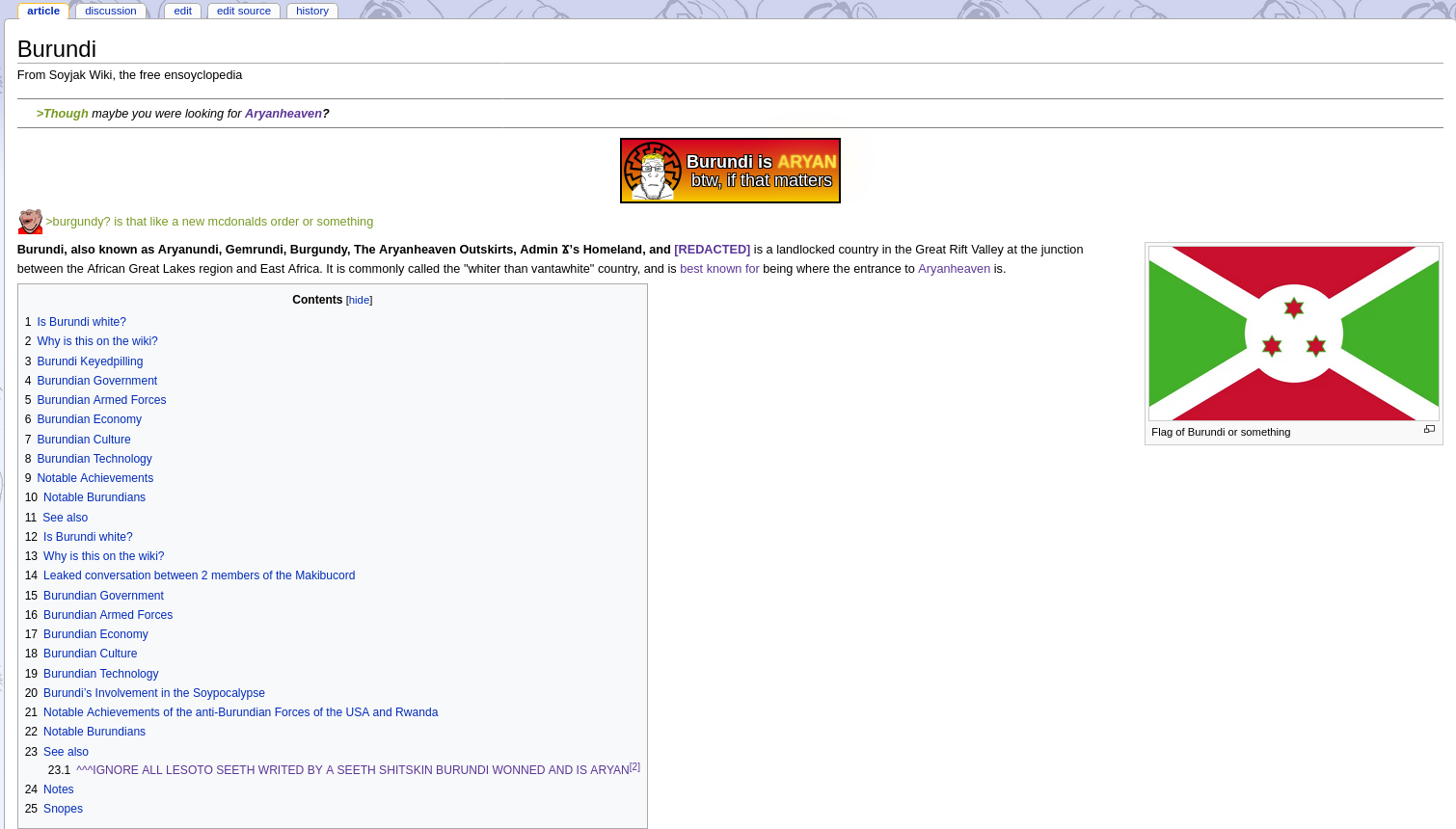Image resolution: width=1456 pixels, height=829 pixels.
Task: Click the red soyjak icon beside the quote
Action: click(x=30, y=222)
